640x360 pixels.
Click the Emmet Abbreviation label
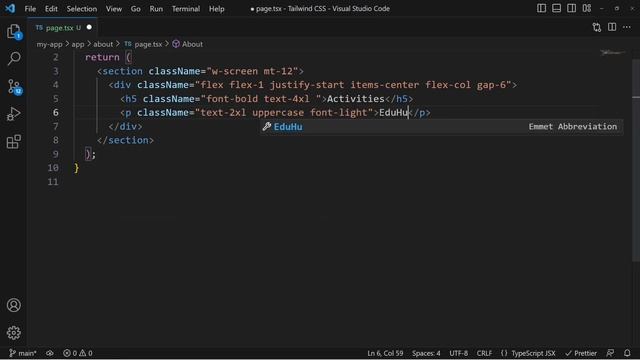[x=573, y=127]
